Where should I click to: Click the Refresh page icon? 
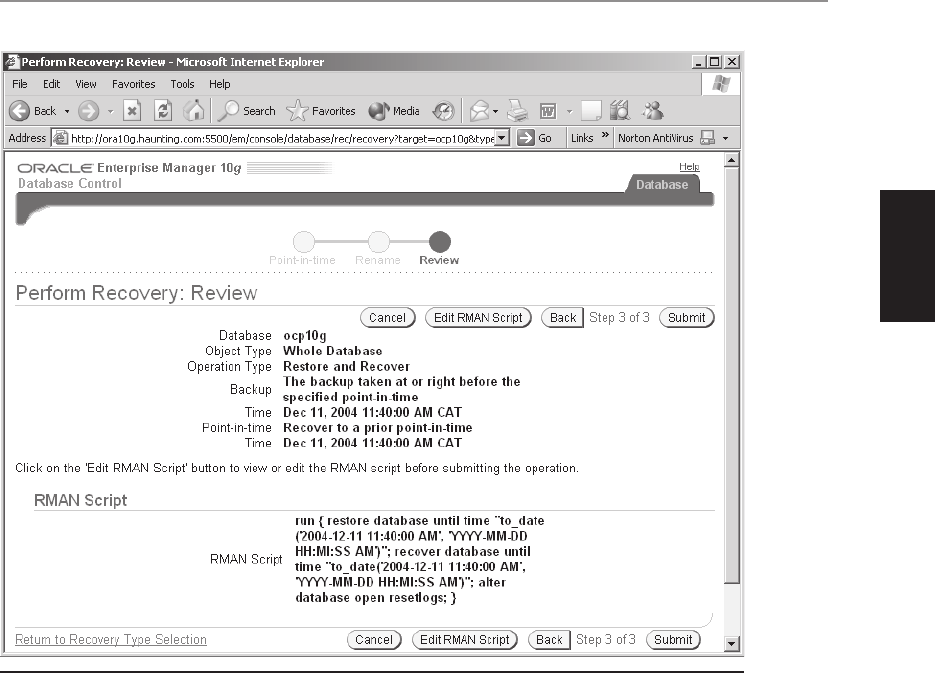tap(163, 111)
